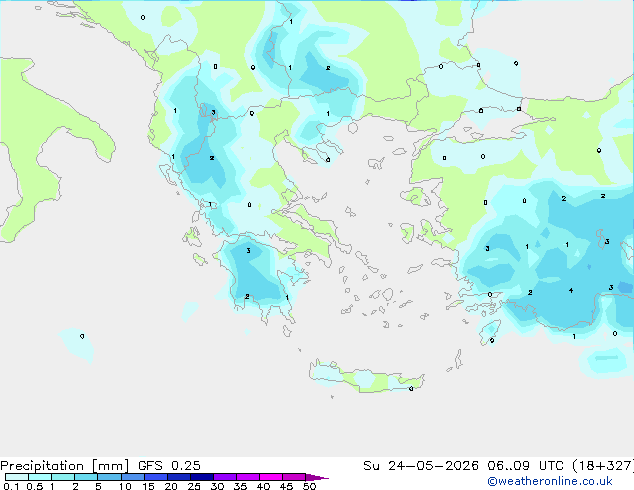The height and width of the screenshot is (490, 634).
Task: Click the '0.1' legend scale label
Action: tap(11, 486)
